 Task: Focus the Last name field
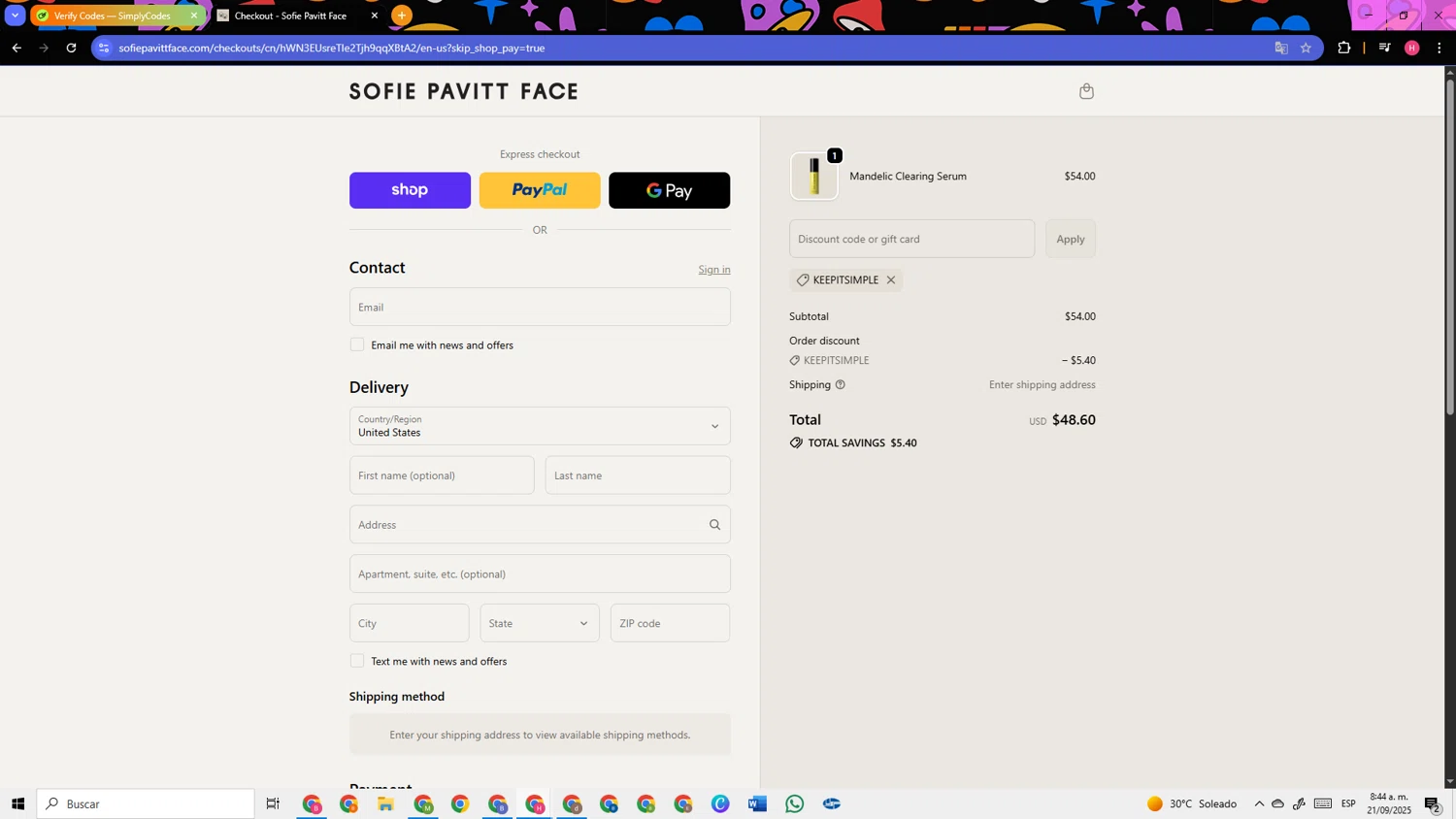[638, 475]
